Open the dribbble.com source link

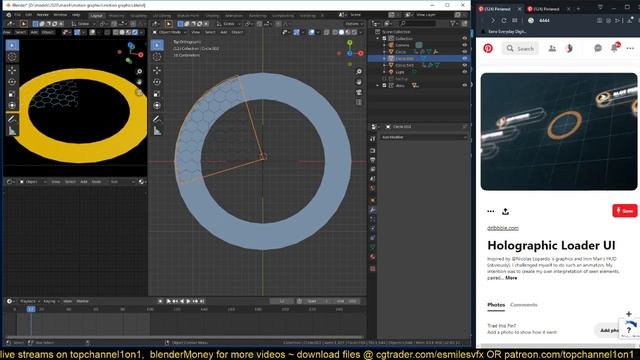pos(503,228)
